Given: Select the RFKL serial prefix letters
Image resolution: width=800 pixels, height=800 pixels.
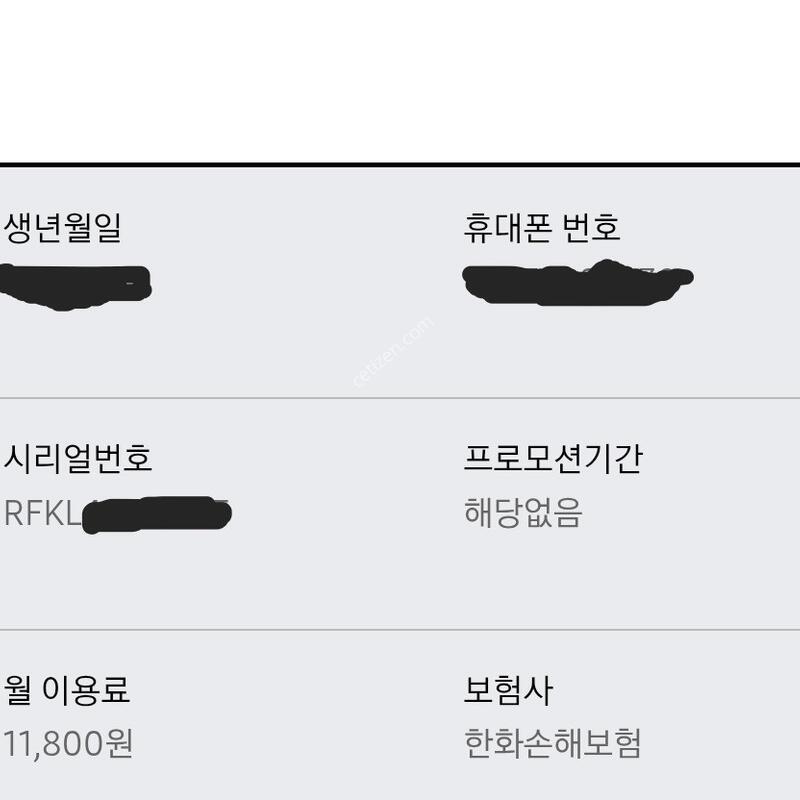Looking at the screenshot, I should (42, 513).
